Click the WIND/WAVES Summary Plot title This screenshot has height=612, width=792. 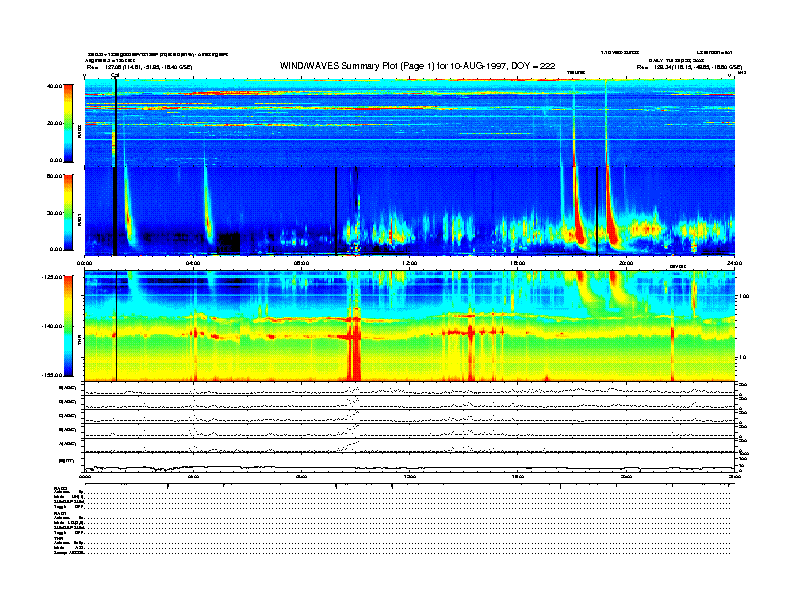point(417,66)
